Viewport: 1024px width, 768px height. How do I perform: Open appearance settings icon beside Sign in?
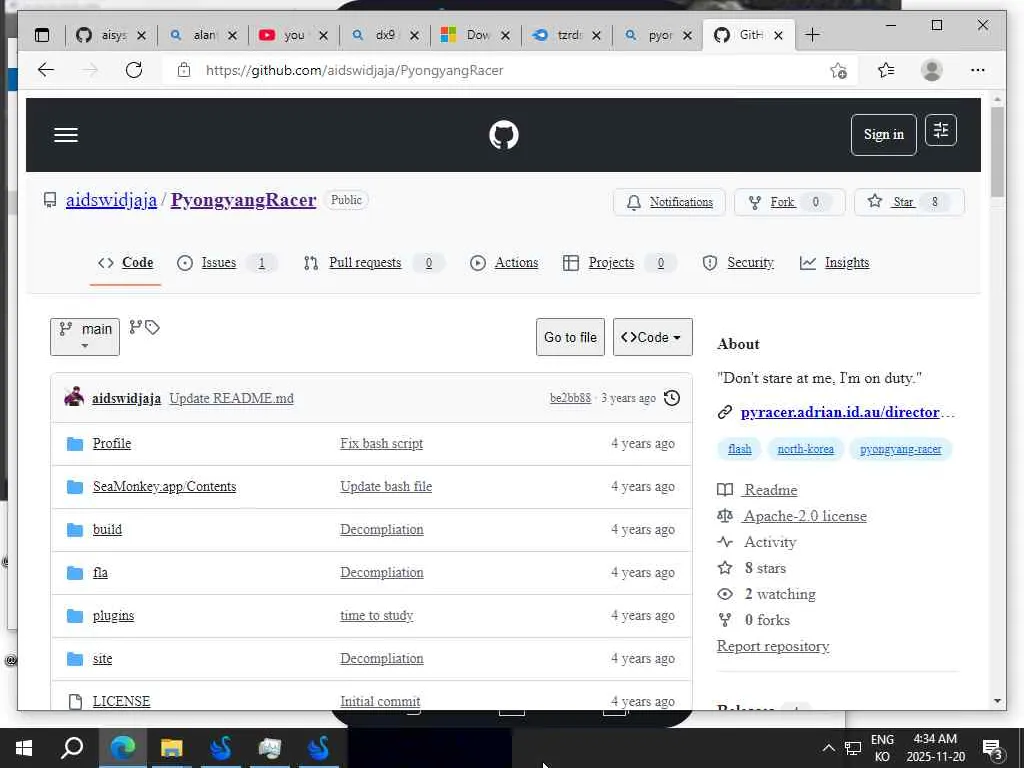pos(940,131)
